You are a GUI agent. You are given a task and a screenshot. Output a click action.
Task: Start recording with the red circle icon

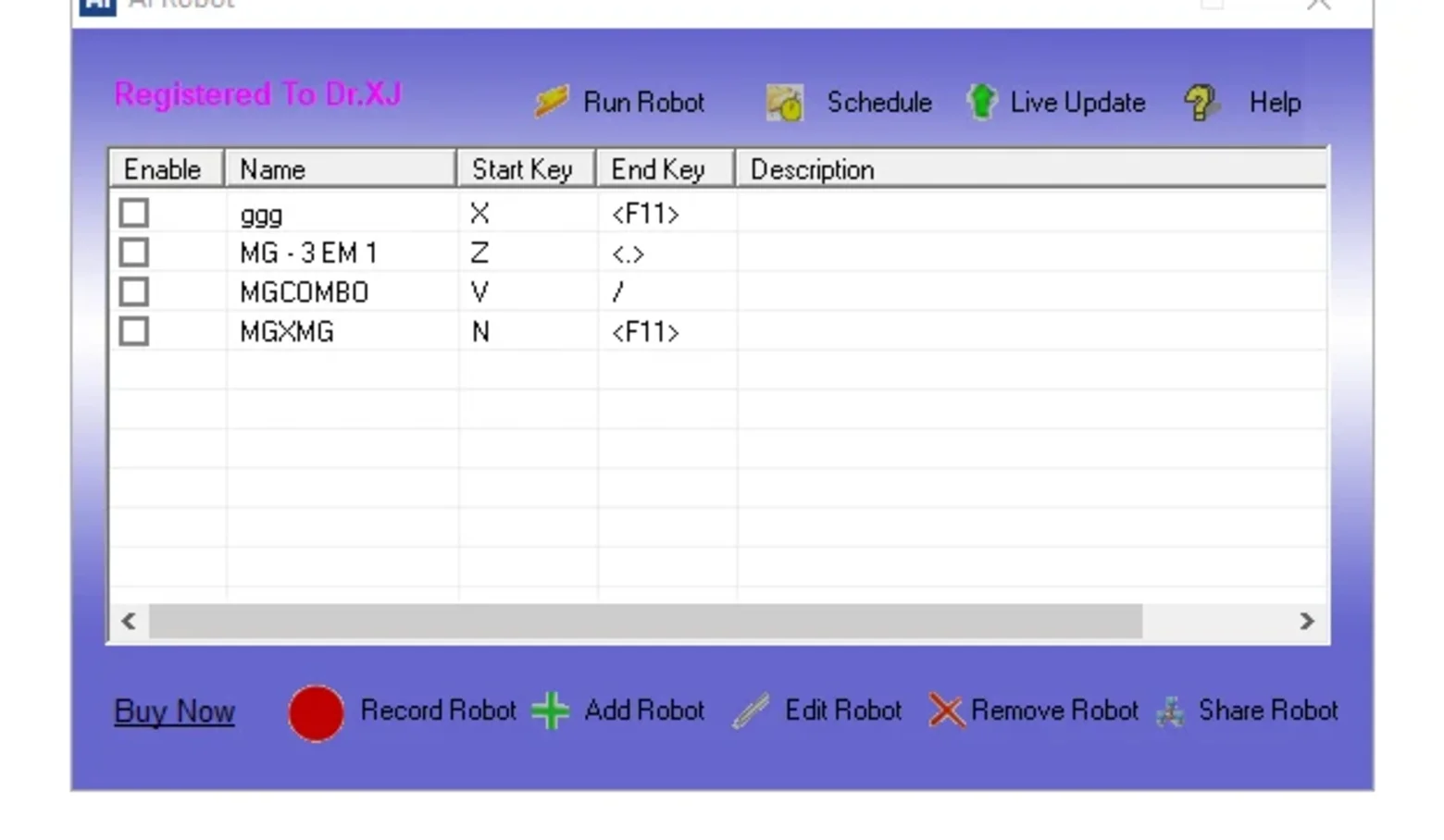pyautogui.click(x=316, y=712)
